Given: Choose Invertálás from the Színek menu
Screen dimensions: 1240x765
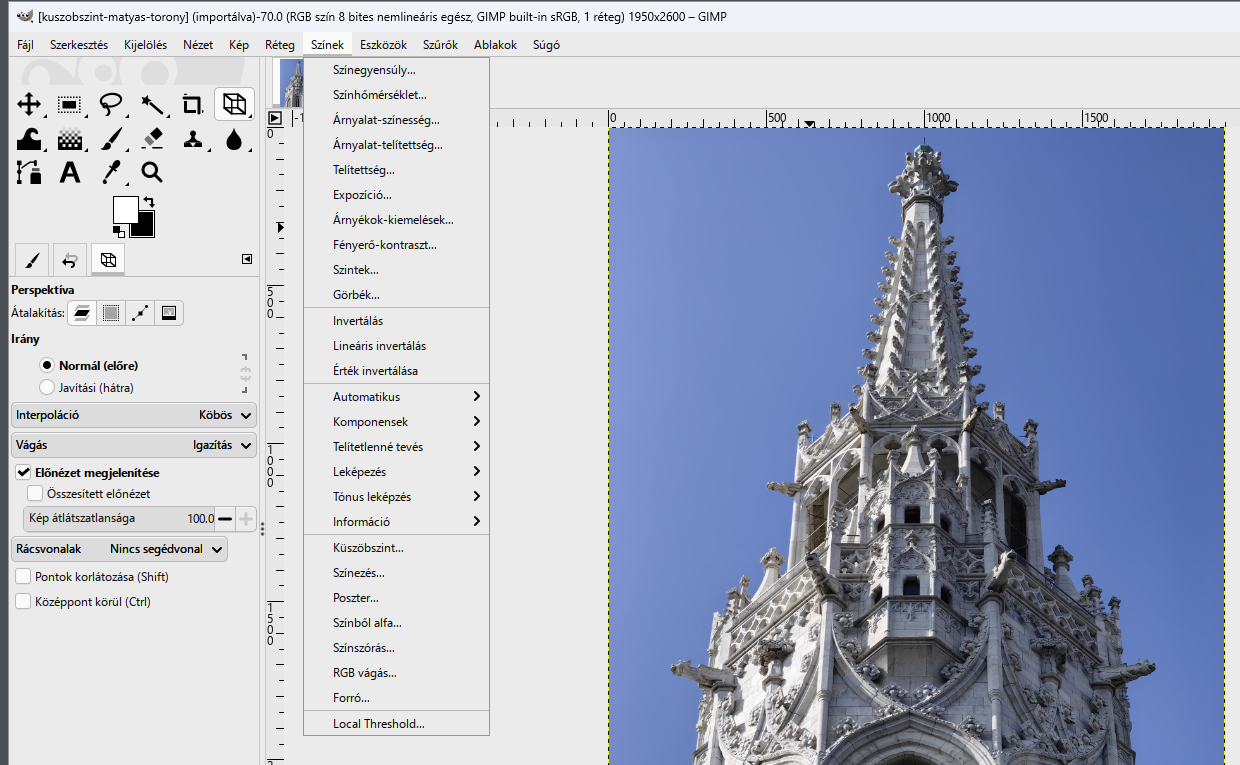Looking at the screenshot, I should point(397,321).
